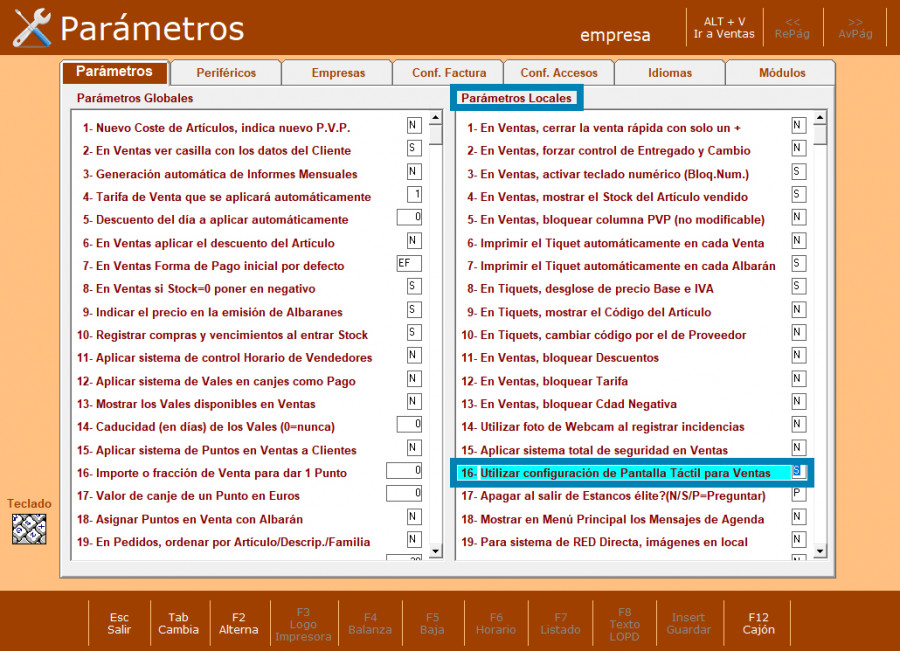
Task: Click the Teclado on-screen keyboard icon
Action: point(30,528)
